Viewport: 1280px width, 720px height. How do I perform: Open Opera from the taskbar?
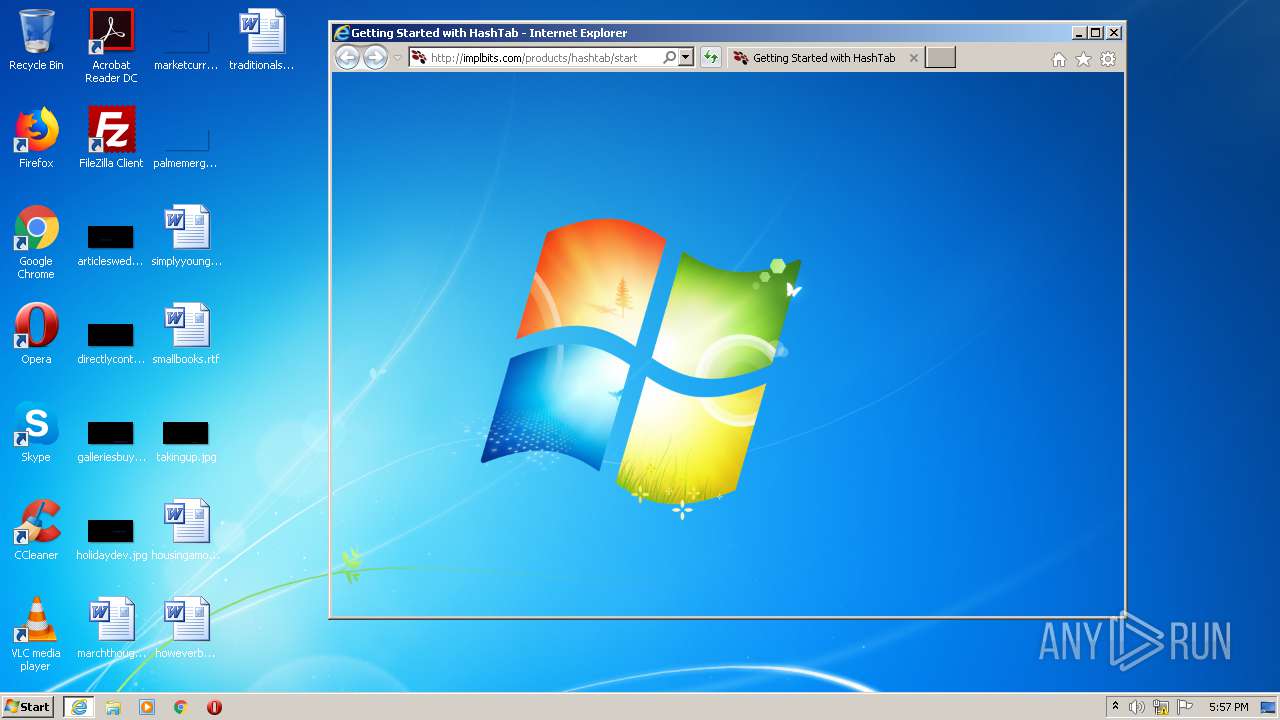coord(214,707)
